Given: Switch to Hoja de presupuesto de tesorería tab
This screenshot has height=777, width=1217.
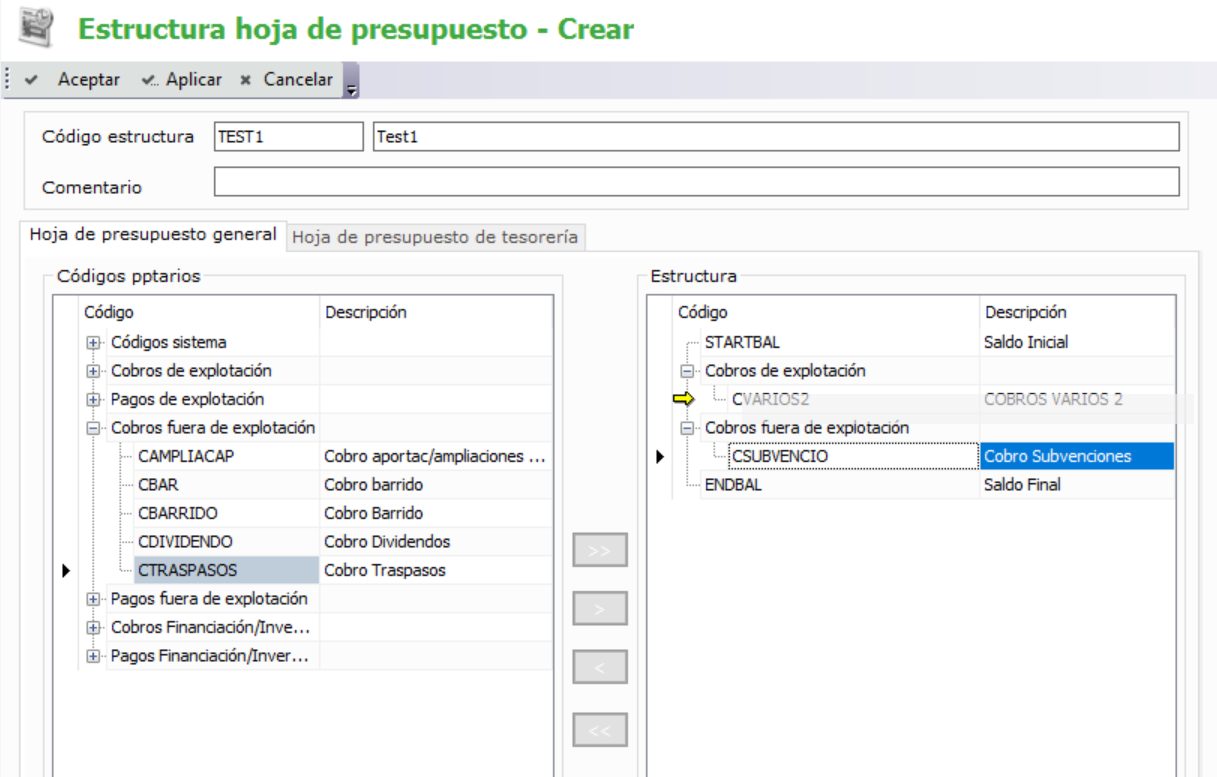Looking at the screenshot, I should pyautogui.click(x=435, y=237).
